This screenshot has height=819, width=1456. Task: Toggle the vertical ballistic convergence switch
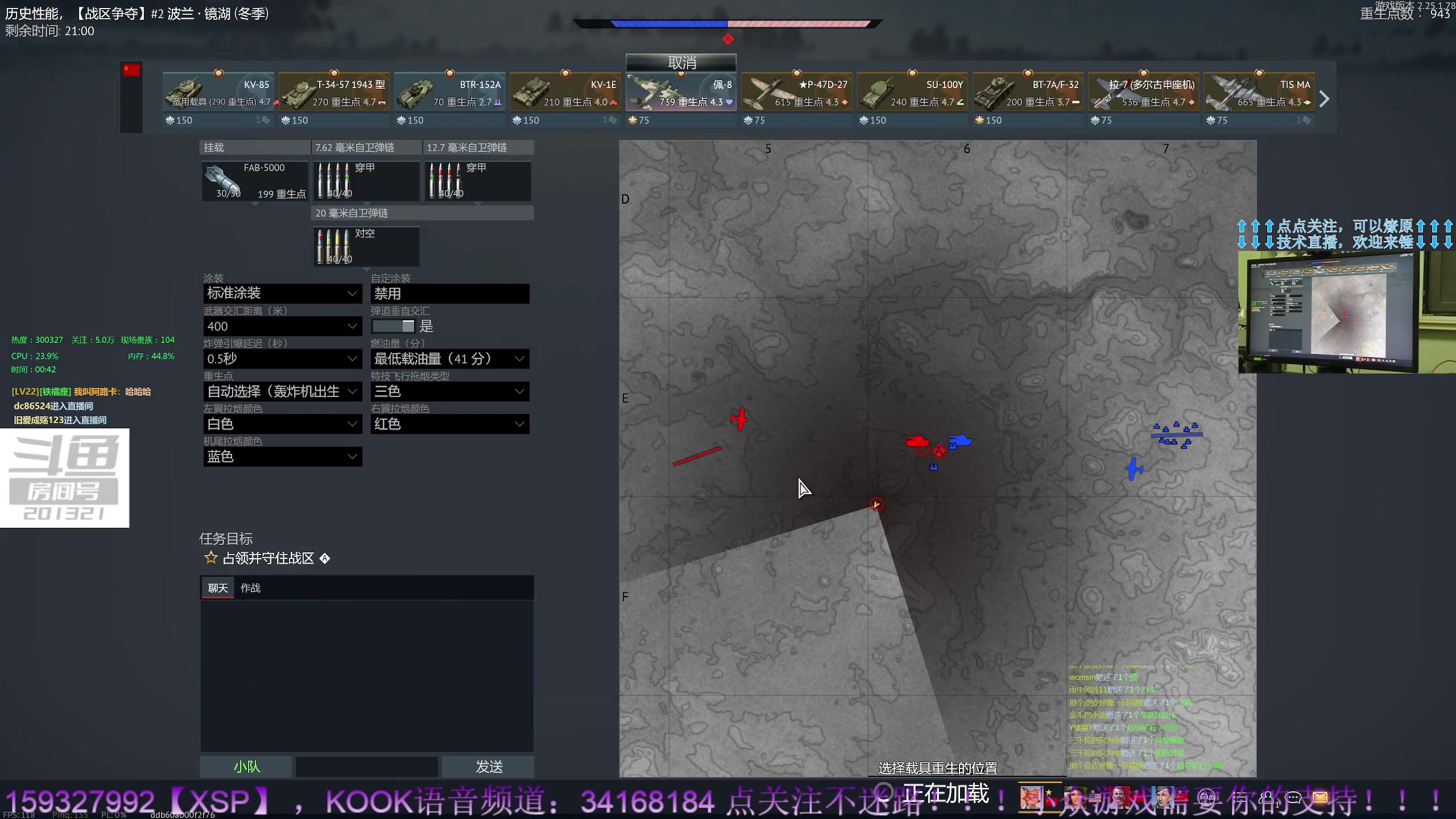click(394, 326)
